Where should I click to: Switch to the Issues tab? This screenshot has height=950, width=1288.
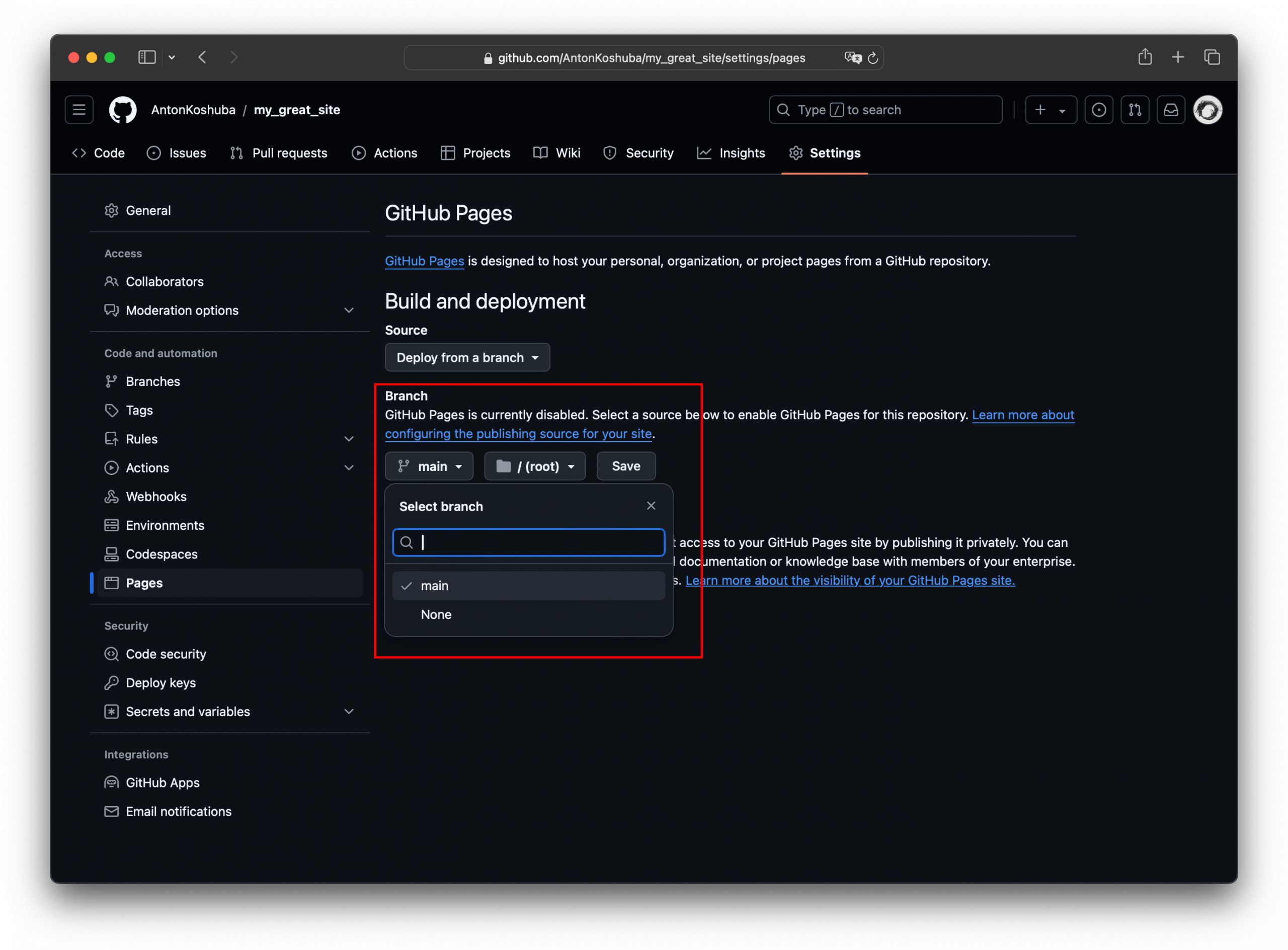pyautogui.click(x=177, y=153)
